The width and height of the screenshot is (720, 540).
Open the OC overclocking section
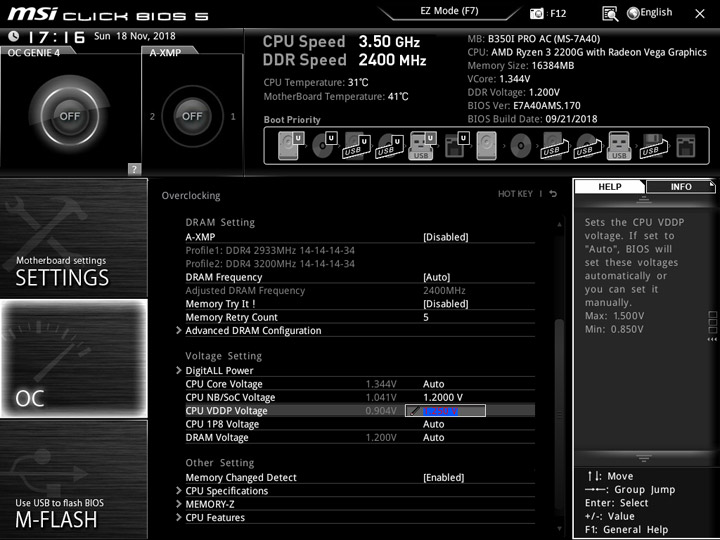click(74, 359)
